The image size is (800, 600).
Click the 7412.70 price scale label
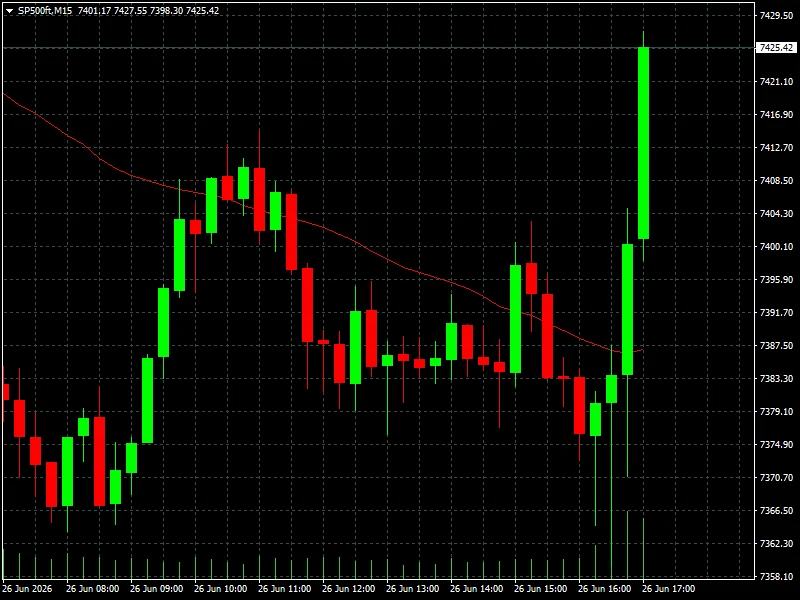776,148
